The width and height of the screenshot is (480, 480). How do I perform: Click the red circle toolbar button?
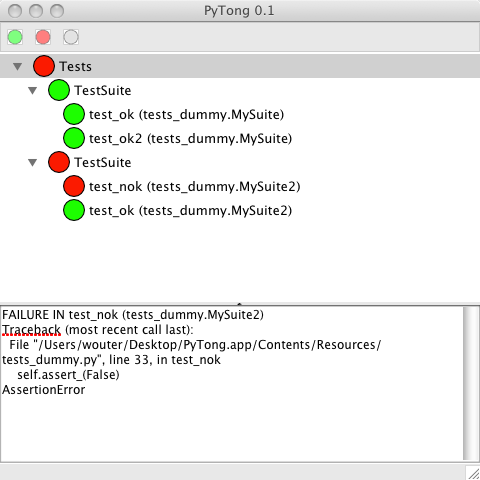(43, 37)
